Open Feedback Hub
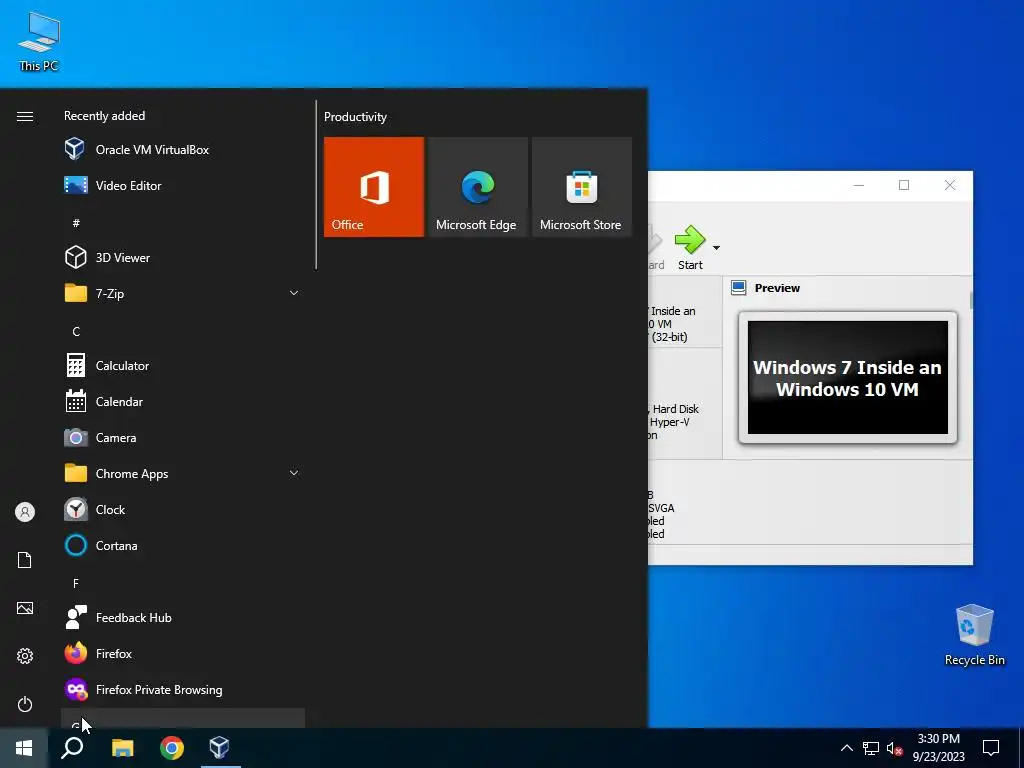The width and height of the screenshot is (1024, 768). [x=183, y=617]
